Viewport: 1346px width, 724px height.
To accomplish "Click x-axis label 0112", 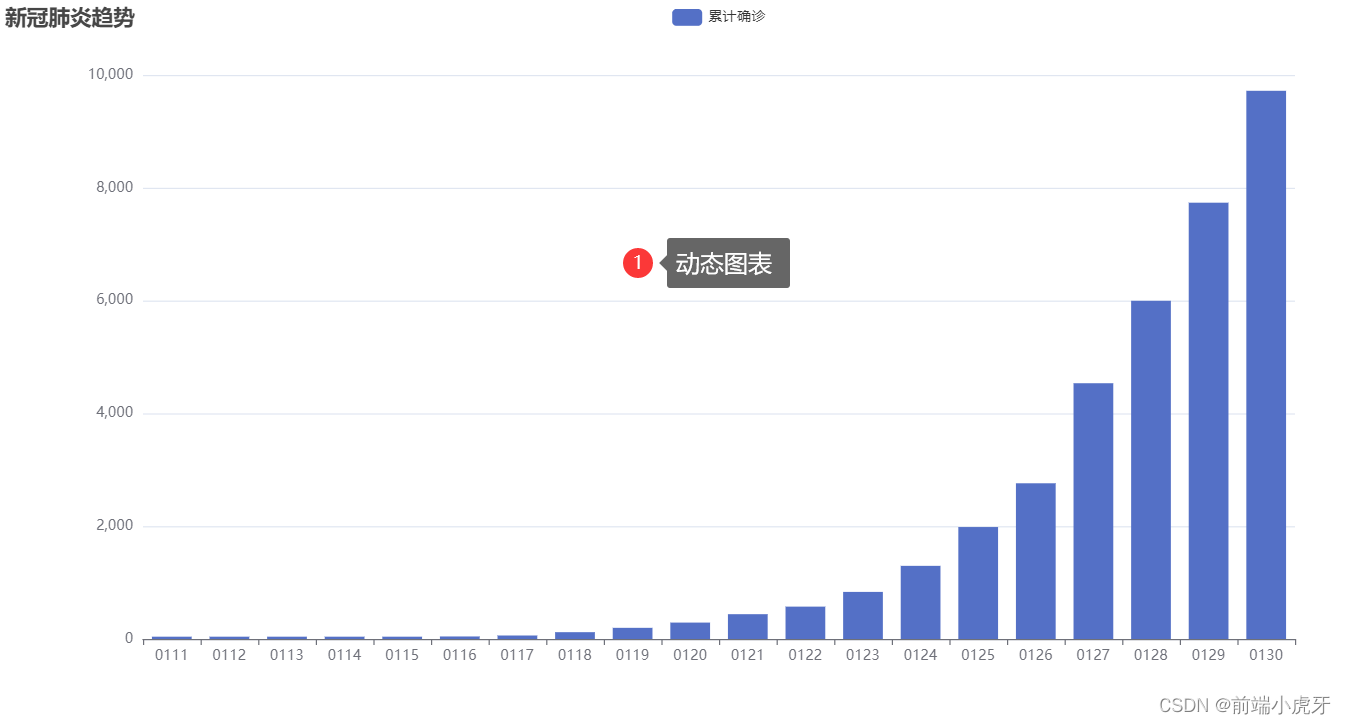I will 229,655.
